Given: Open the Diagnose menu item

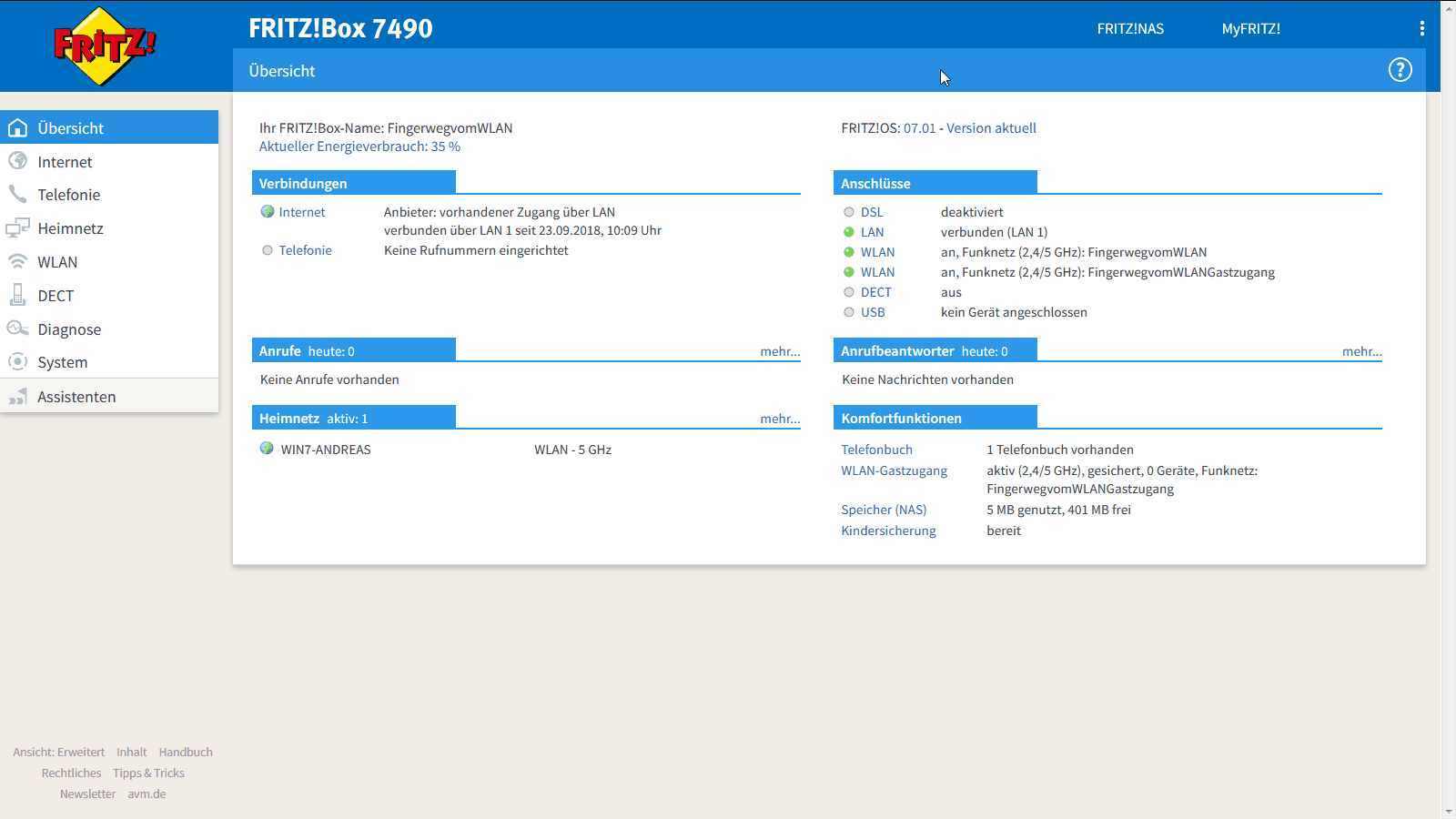Looking at the screenshot, I should [x=109, y=329].
